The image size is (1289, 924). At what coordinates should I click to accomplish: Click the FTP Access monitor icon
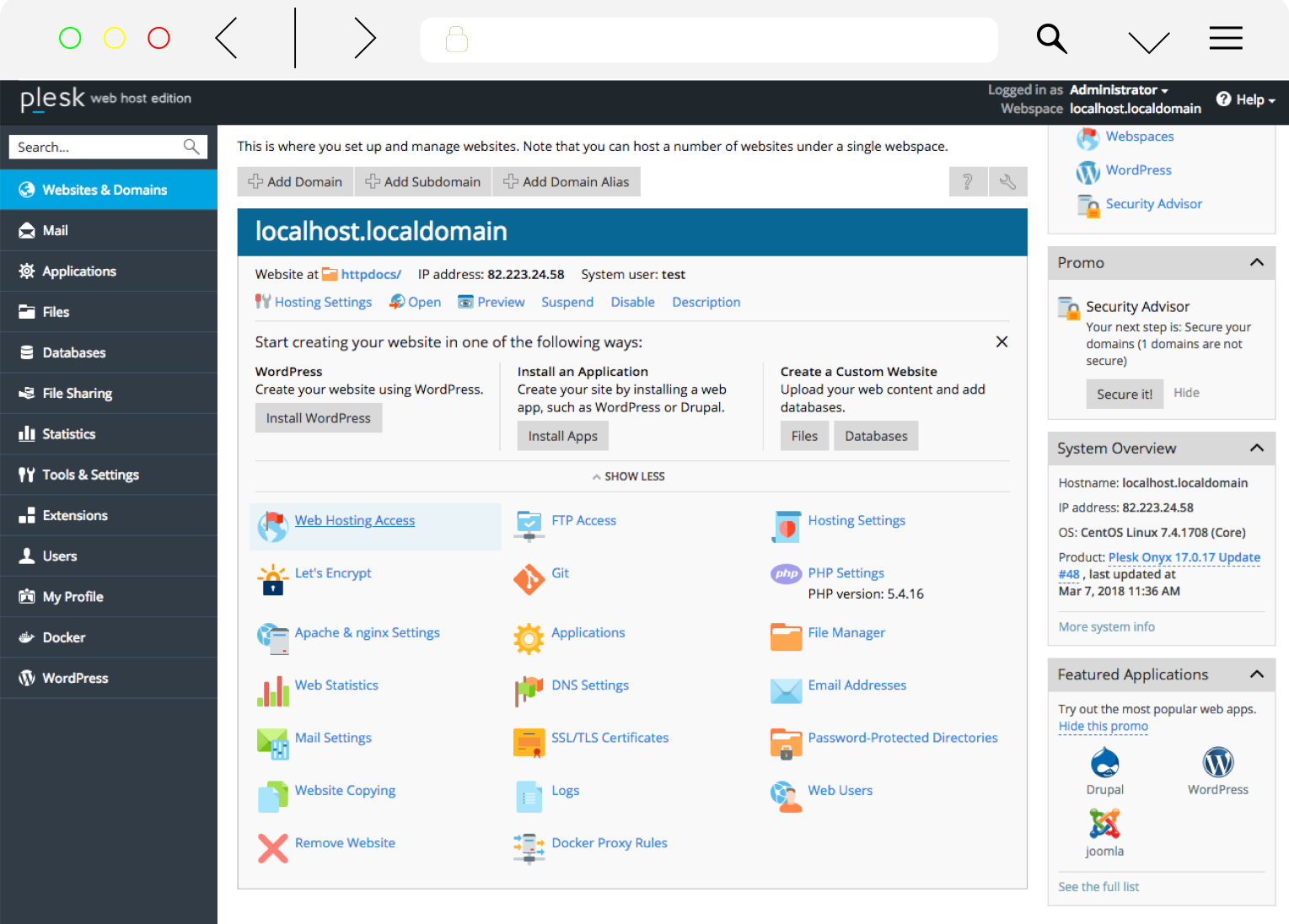[529, 526]
